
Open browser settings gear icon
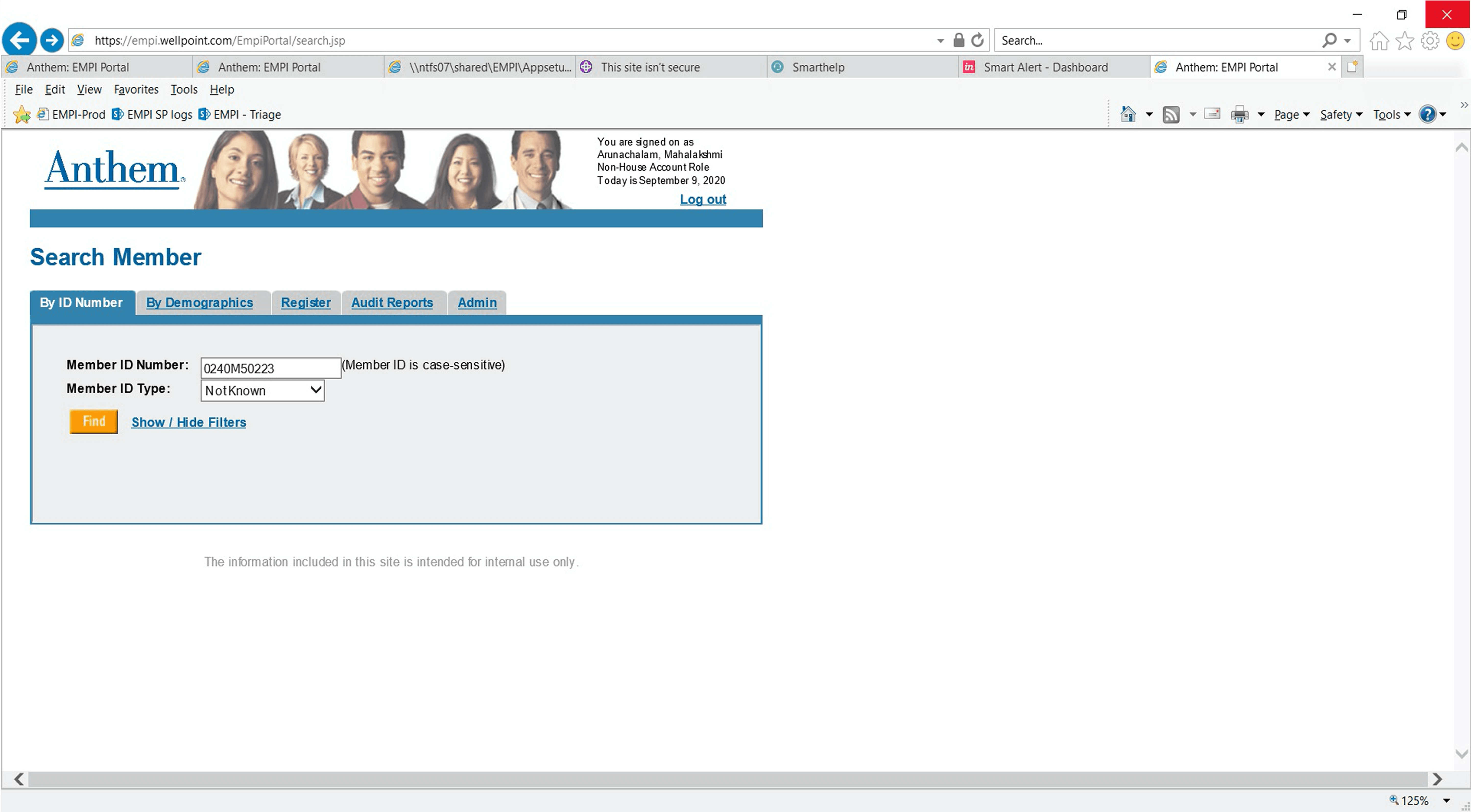1430,40
